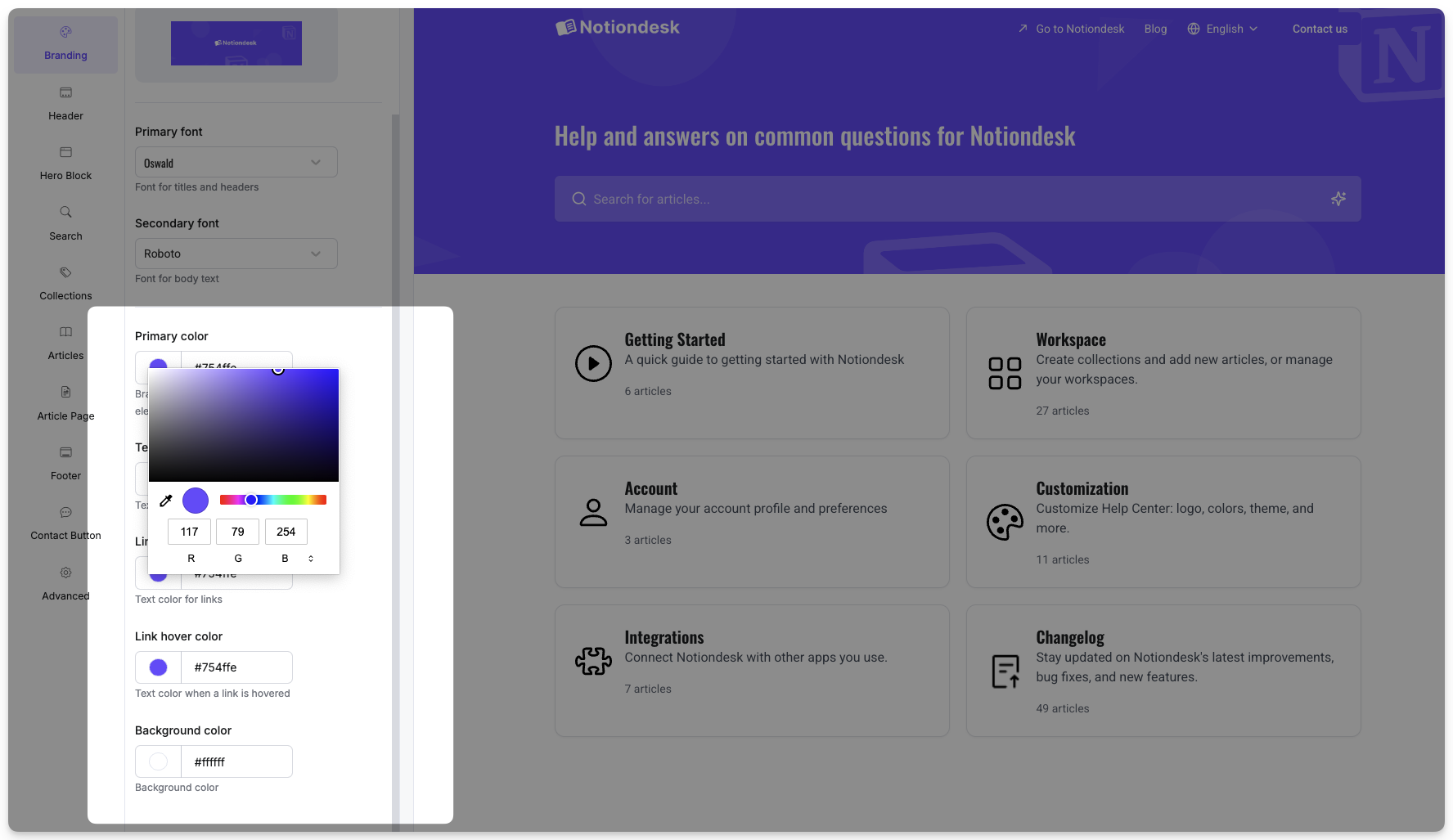Click the Link hover color swatch
Image resolution: width=1453 pixels, height=840 pixels.
tap(159, 667)
